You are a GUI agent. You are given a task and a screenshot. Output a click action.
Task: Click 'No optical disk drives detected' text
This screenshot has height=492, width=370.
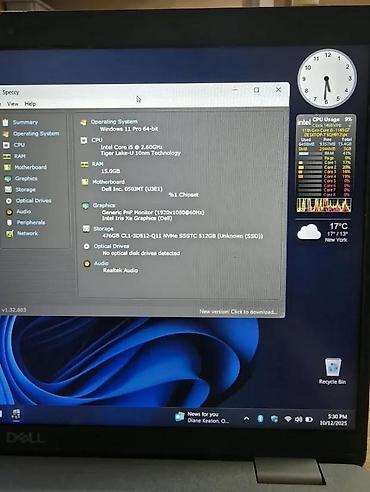[141, 253]
